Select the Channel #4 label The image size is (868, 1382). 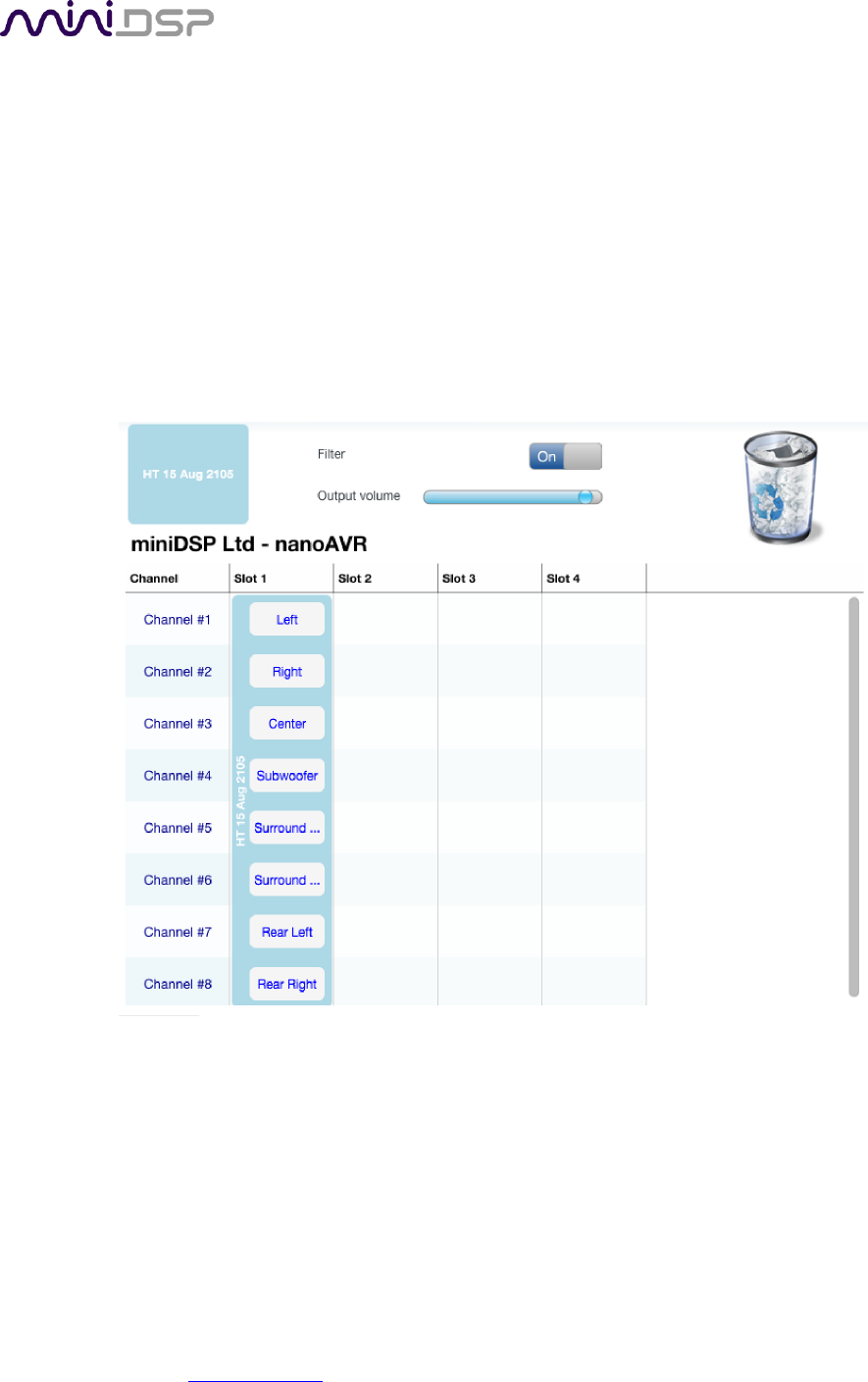pyautogui.click(x=178, y=776)
